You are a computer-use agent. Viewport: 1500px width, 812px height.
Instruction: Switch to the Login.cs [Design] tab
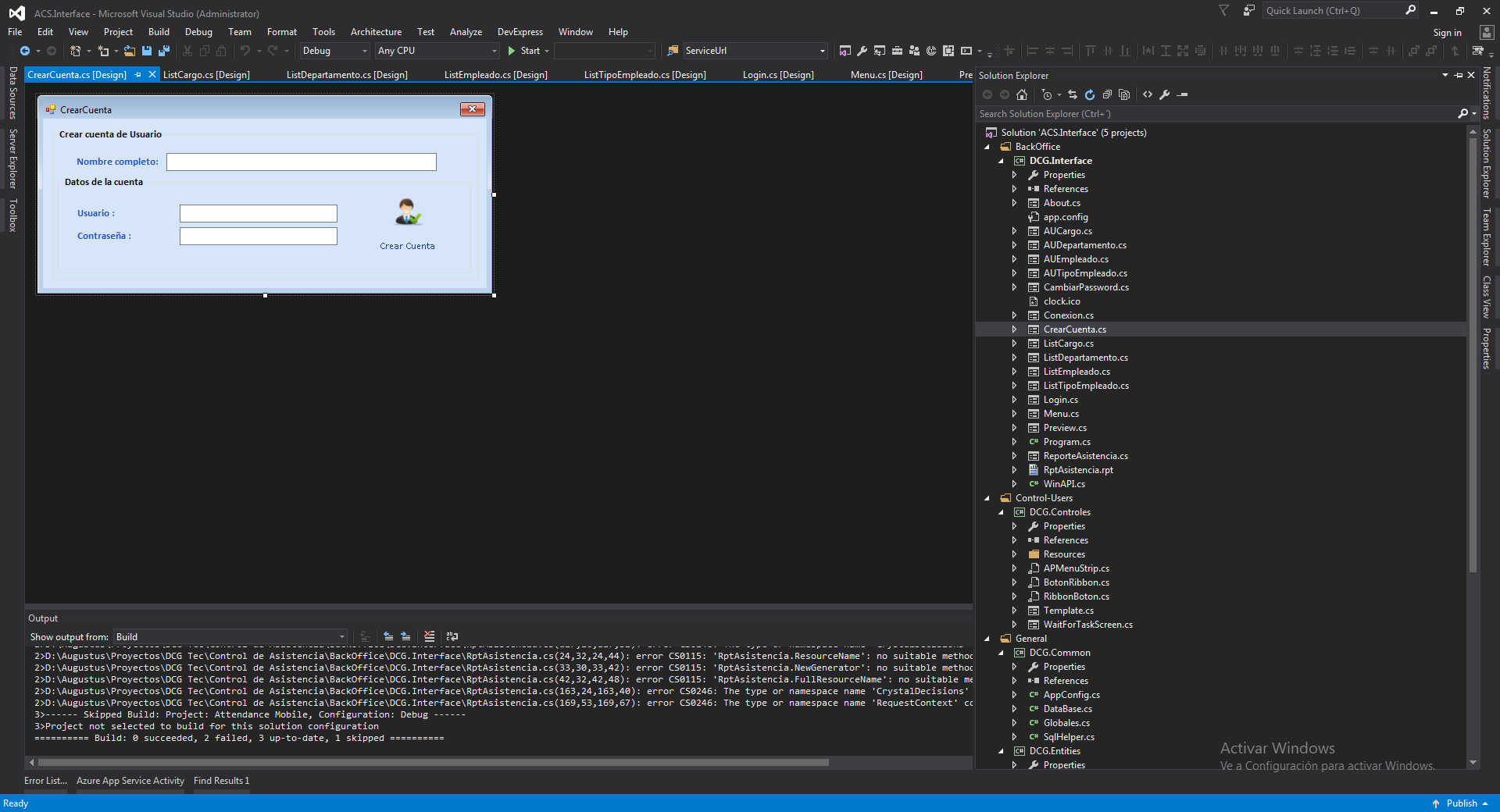tap(778, 75)
